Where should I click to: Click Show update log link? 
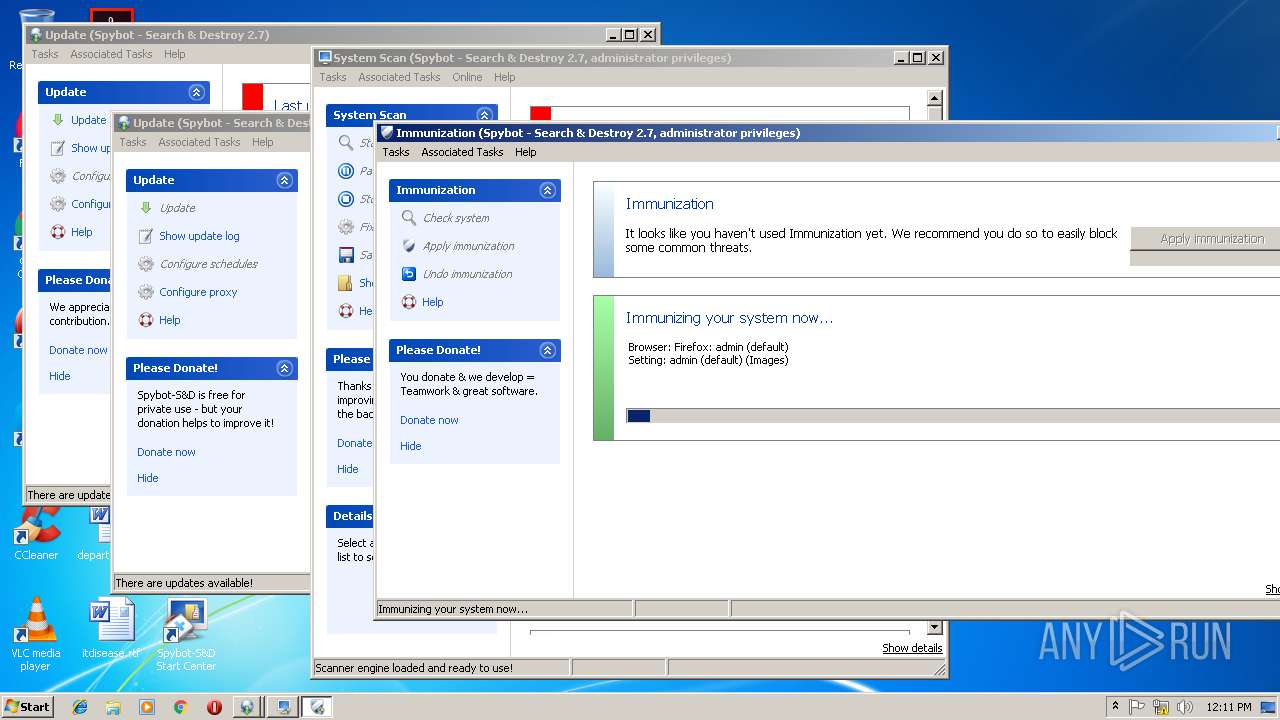coord(199,236)
